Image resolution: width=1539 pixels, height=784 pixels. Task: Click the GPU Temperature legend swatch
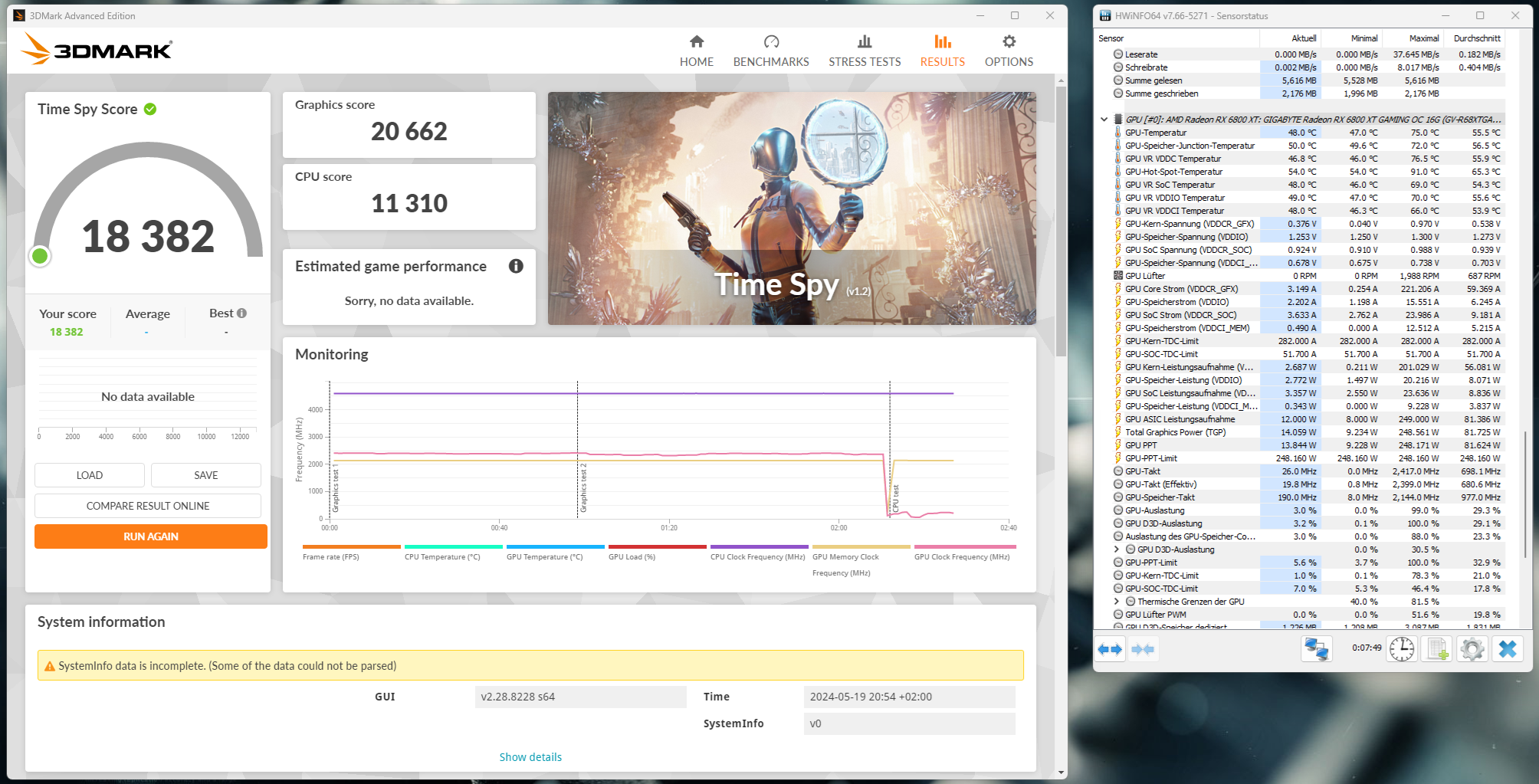point(556,546)
